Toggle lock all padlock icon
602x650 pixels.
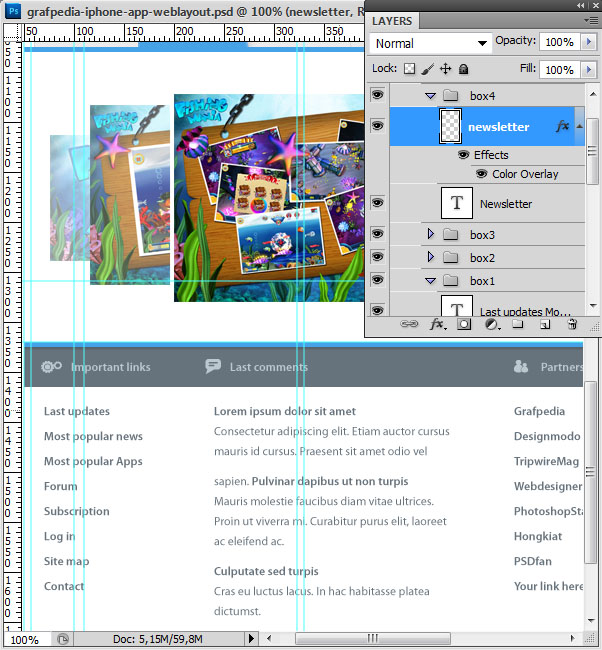[x=464, y=69]
